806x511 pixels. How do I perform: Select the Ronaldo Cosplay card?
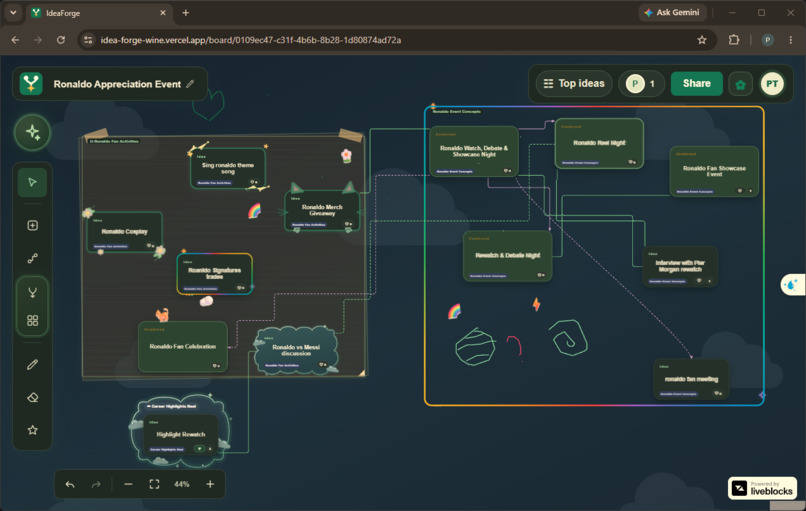pyautogui.click(x=124, y=232)
